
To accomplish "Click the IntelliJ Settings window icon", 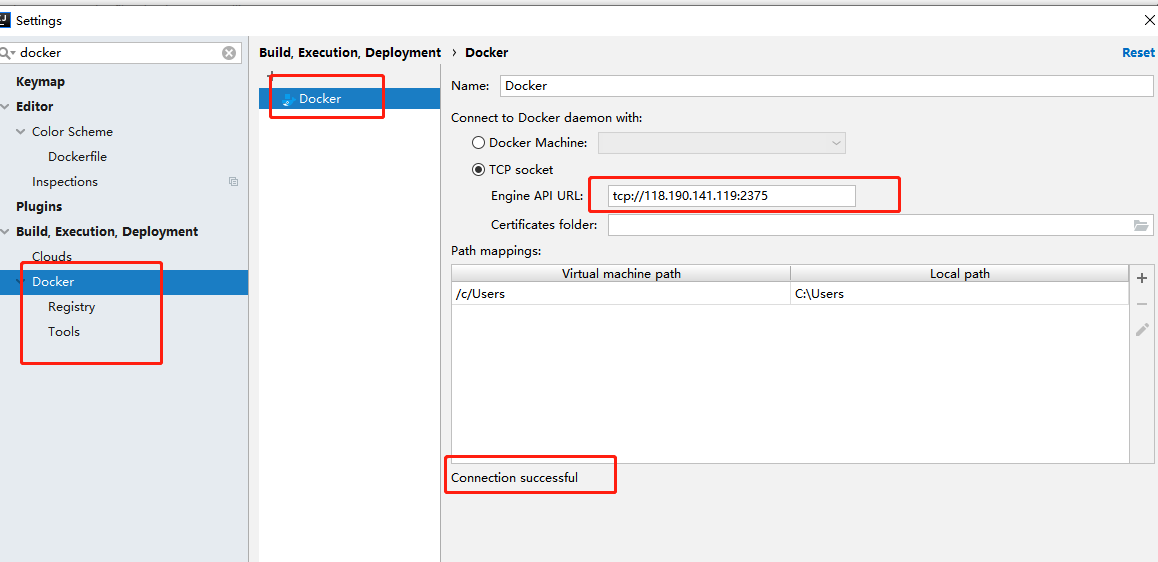I will click(6, 20).
